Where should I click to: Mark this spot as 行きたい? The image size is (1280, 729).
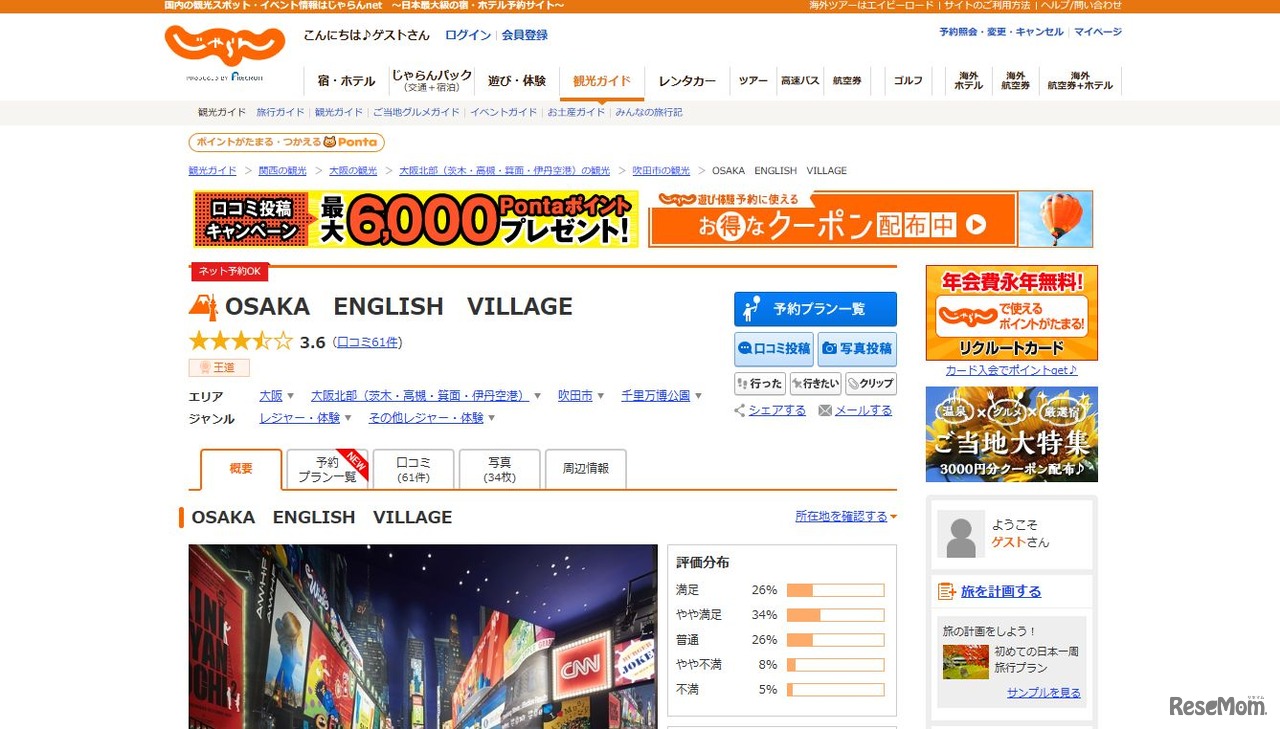pyautogui.click(x=815, y=383)
